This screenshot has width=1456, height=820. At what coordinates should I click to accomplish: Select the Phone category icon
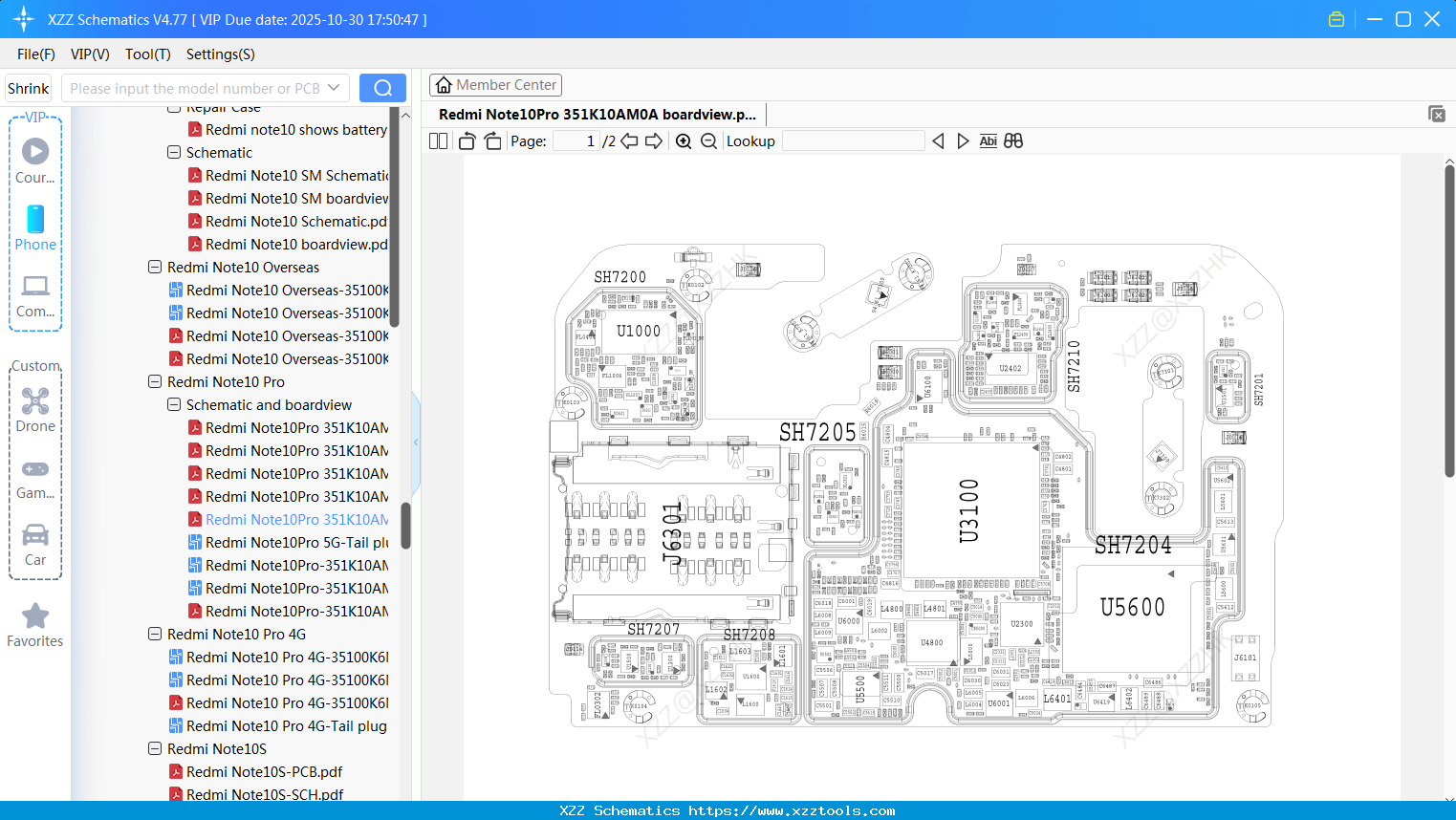pyautogui.click(x=35, y=227)
